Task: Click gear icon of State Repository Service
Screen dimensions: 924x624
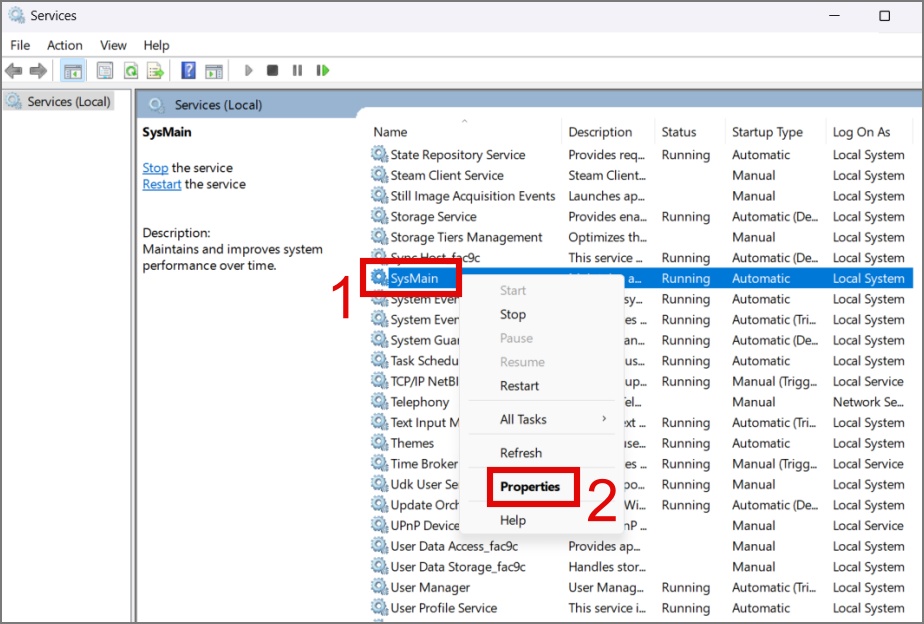Action: tap(379, 154)
